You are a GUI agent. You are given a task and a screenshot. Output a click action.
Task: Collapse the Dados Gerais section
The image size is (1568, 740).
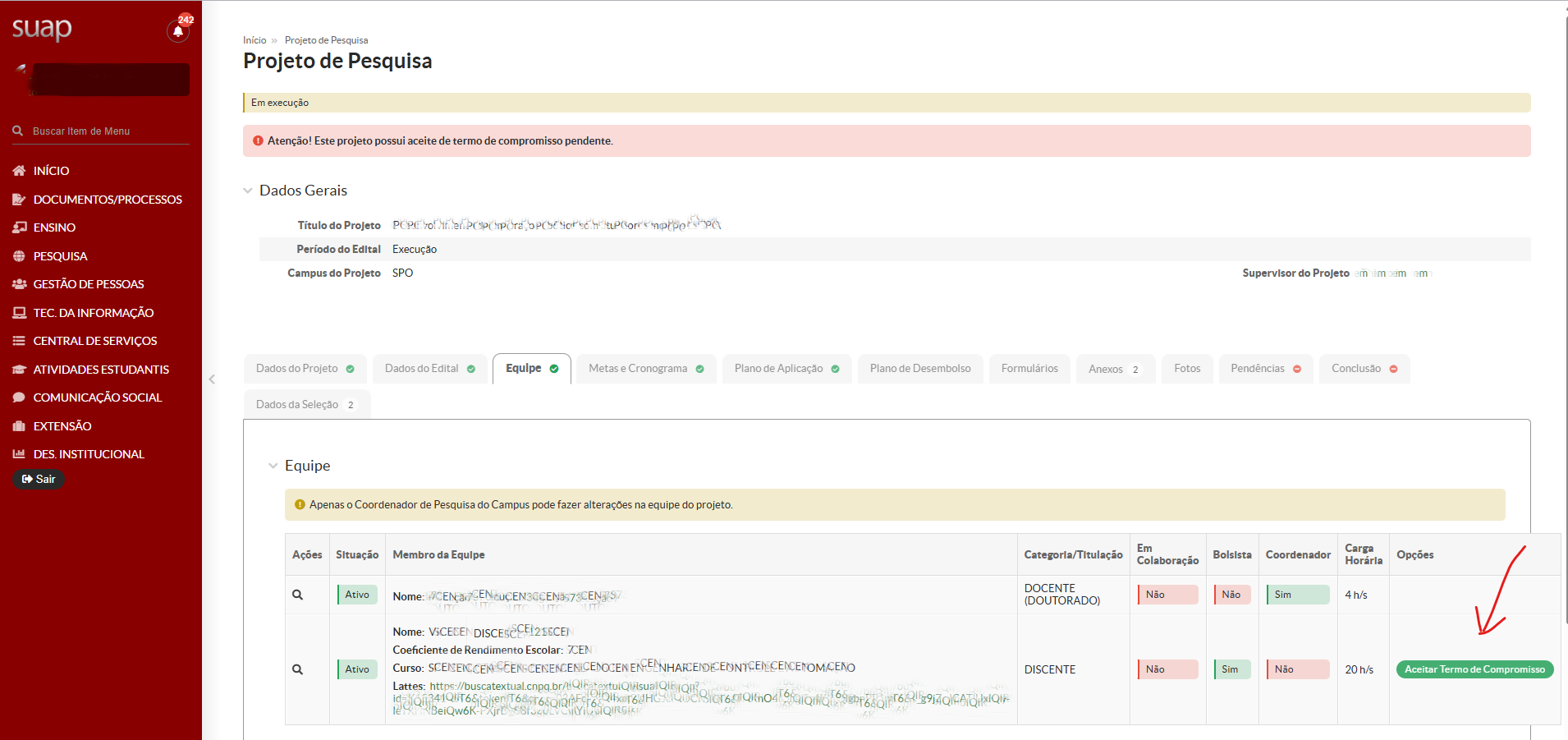pos(248,191)
